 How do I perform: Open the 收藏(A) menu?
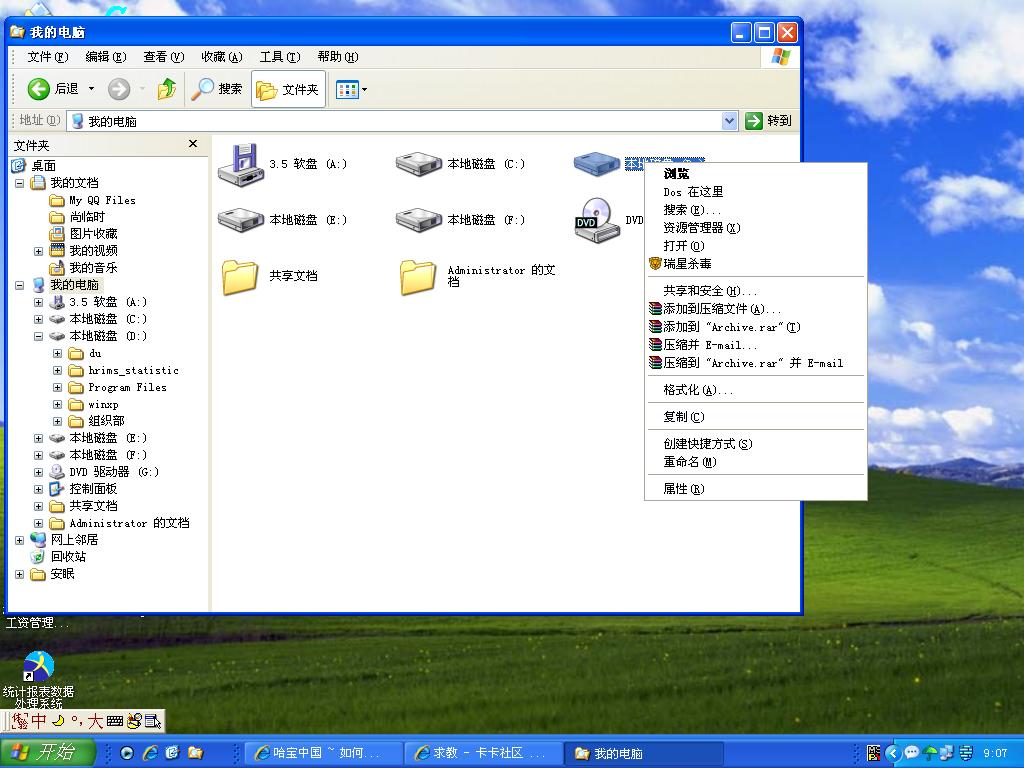222,57
